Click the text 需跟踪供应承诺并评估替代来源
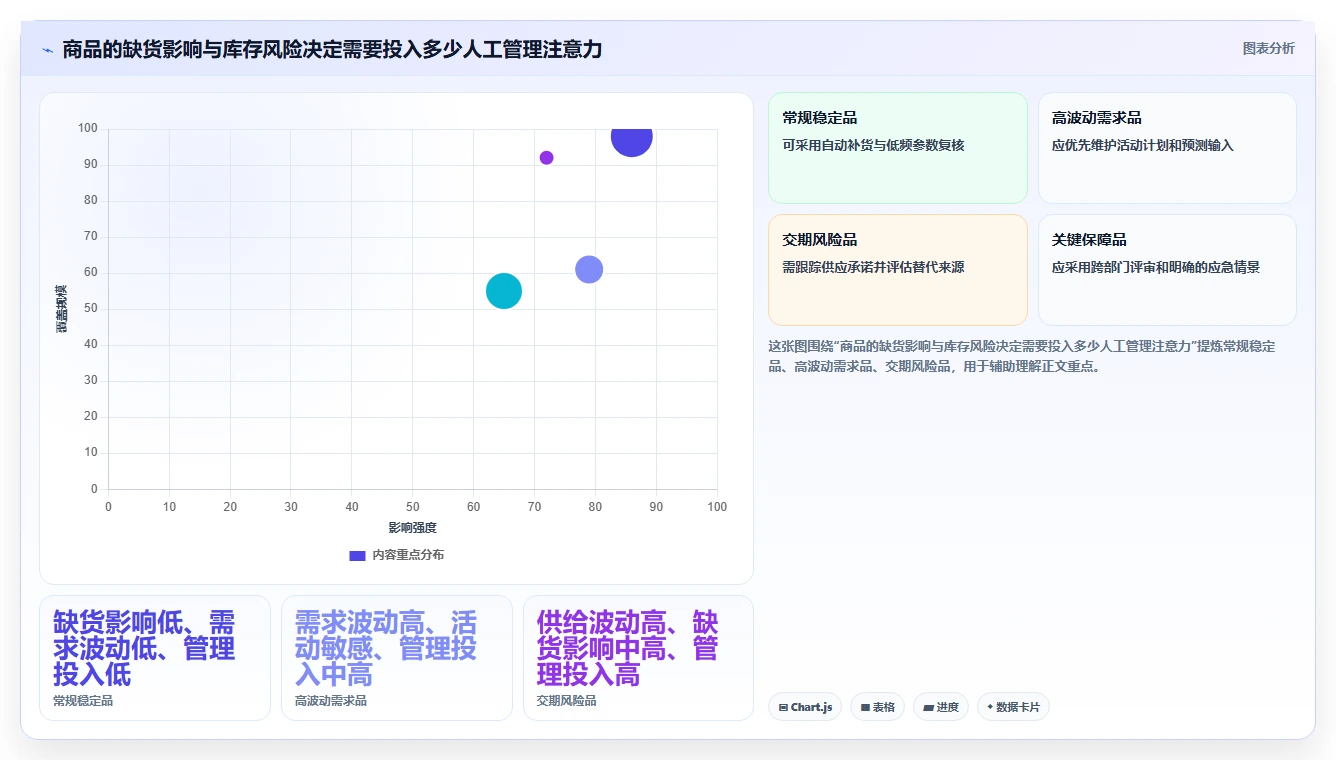1336x760 pixels. (x=873, y=267)
